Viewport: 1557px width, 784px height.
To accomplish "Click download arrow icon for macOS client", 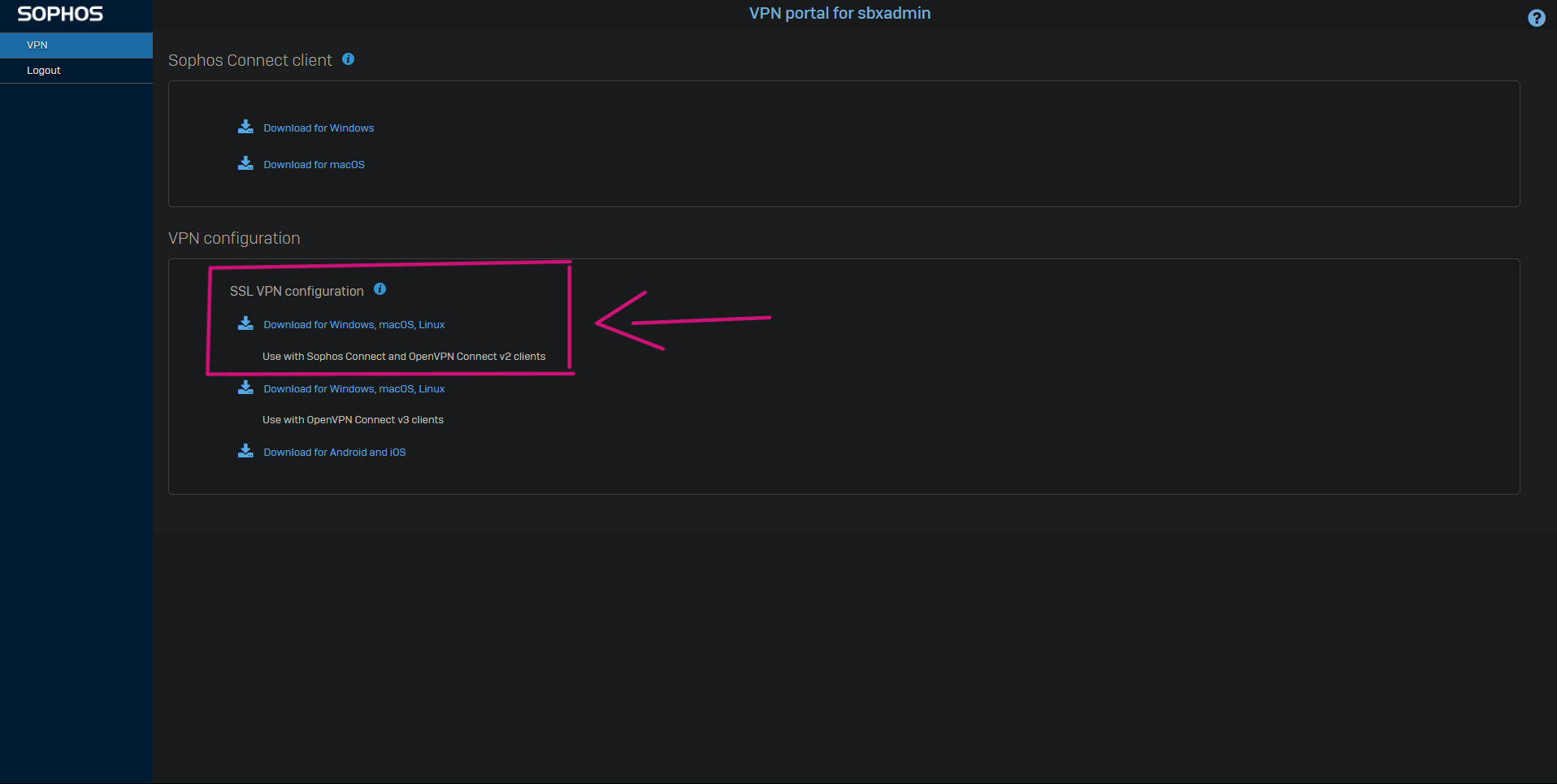I will point(245,163).
